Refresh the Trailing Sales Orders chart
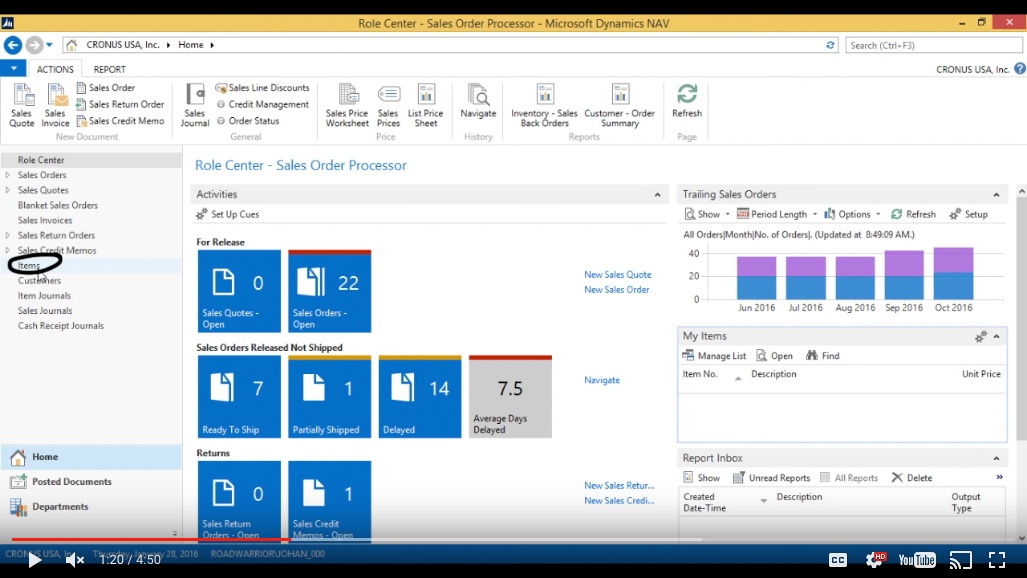The image size is (1027, 578). (913, 214)
